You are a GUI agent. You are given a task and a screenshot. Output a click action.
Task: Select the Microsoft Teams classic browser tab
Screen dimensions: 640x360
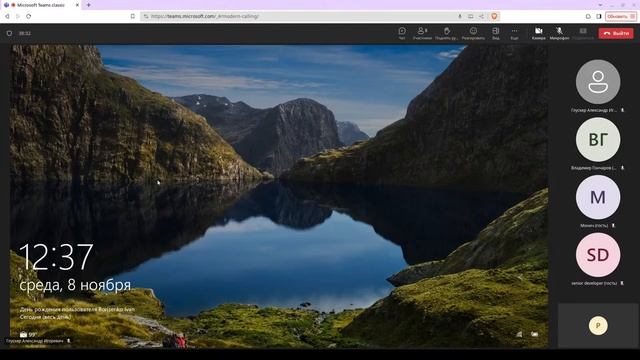point(41,5)
